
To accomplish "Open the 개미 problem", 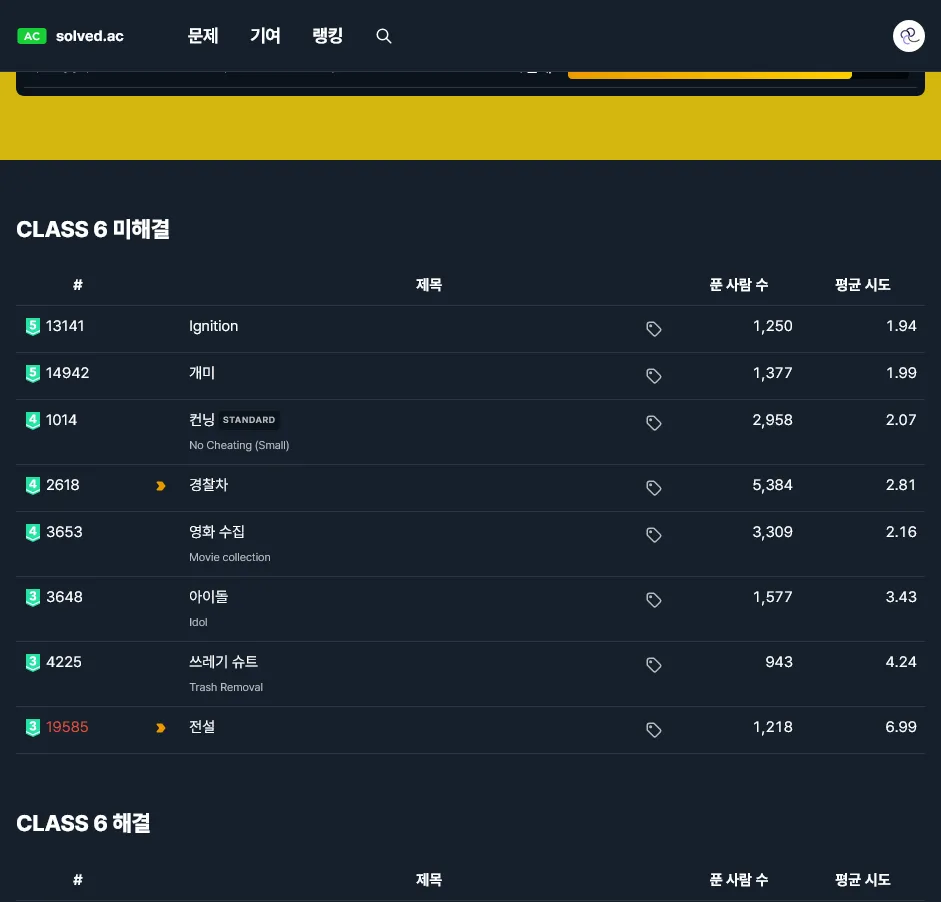I will pos(202,372).
